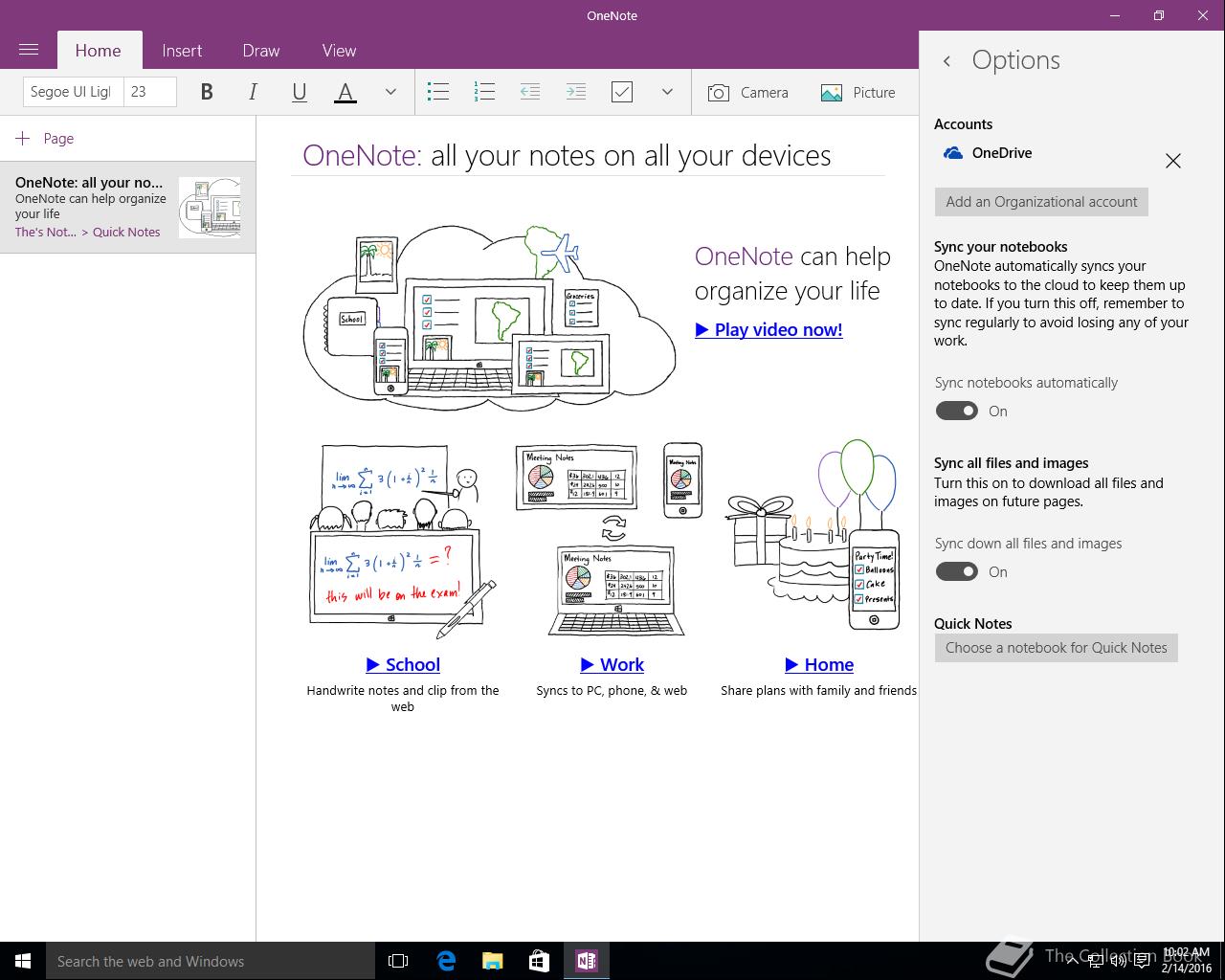Click the Camera button

tap(748, 92)
